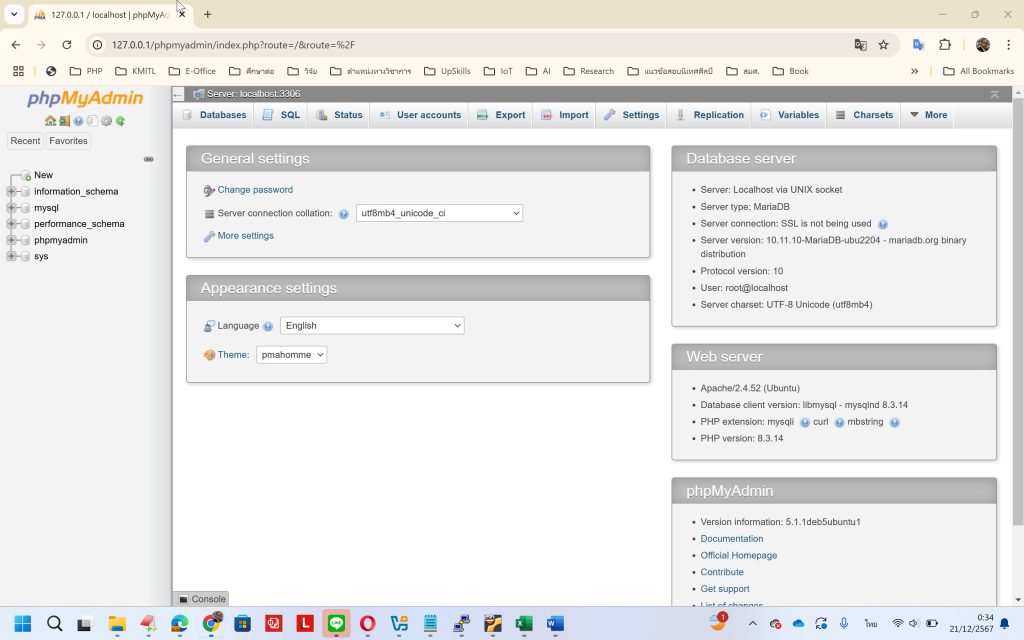Image resolution: width=1024 pixels, height=640 pixels.
Task: Switch to the Status tab
Action: [x=339, y=115]
